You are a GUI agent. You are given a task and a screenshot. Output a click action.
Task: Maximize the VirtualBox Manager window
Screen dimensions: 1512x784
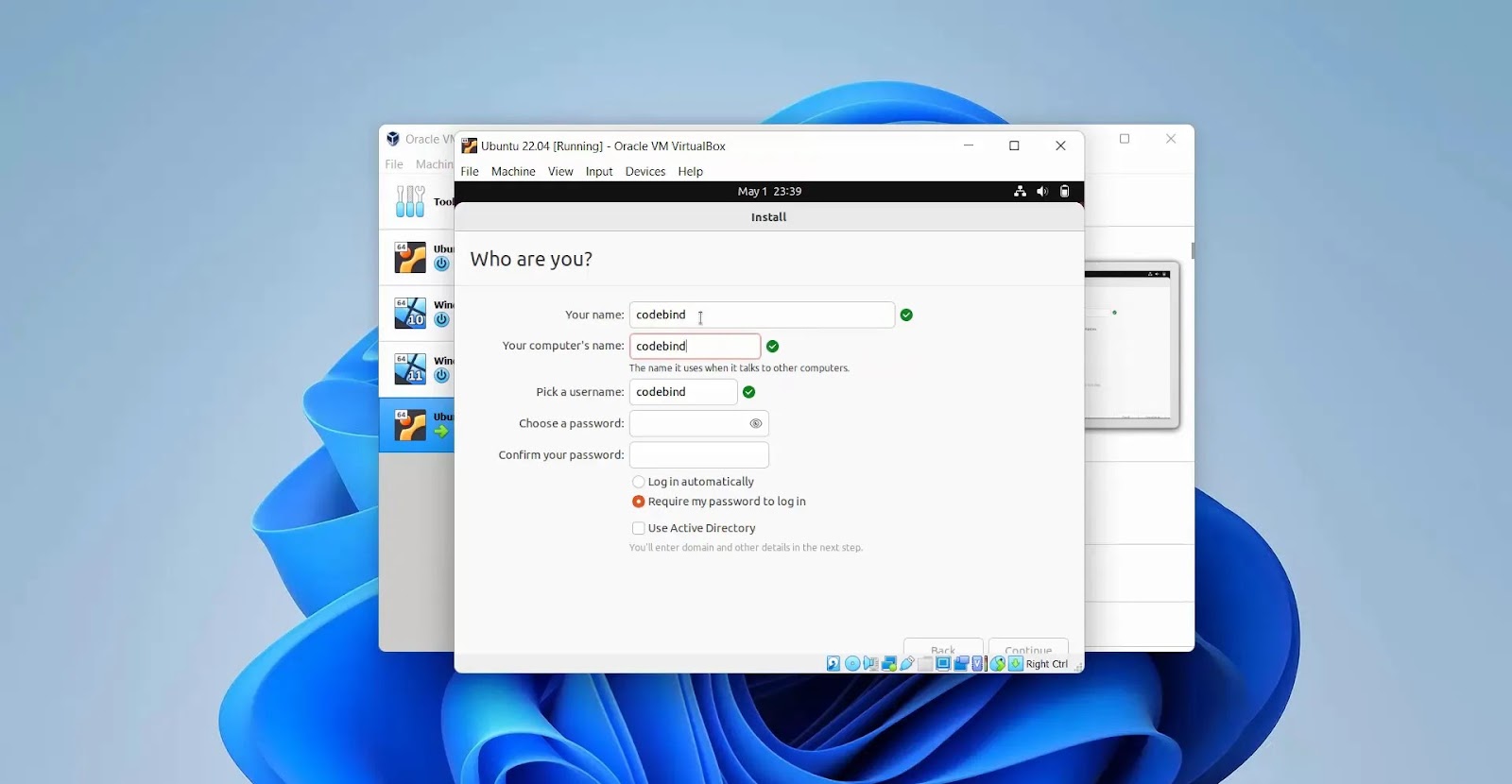(1125, 139)
